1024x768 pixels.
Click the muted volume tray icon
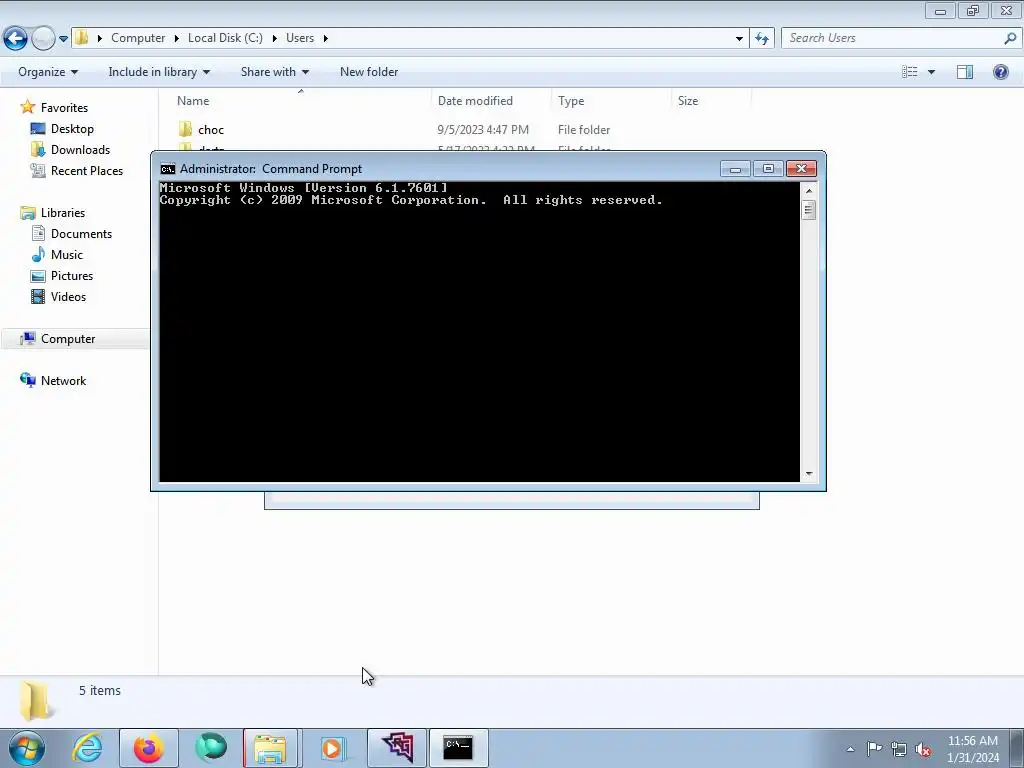[x=923, y=750]
